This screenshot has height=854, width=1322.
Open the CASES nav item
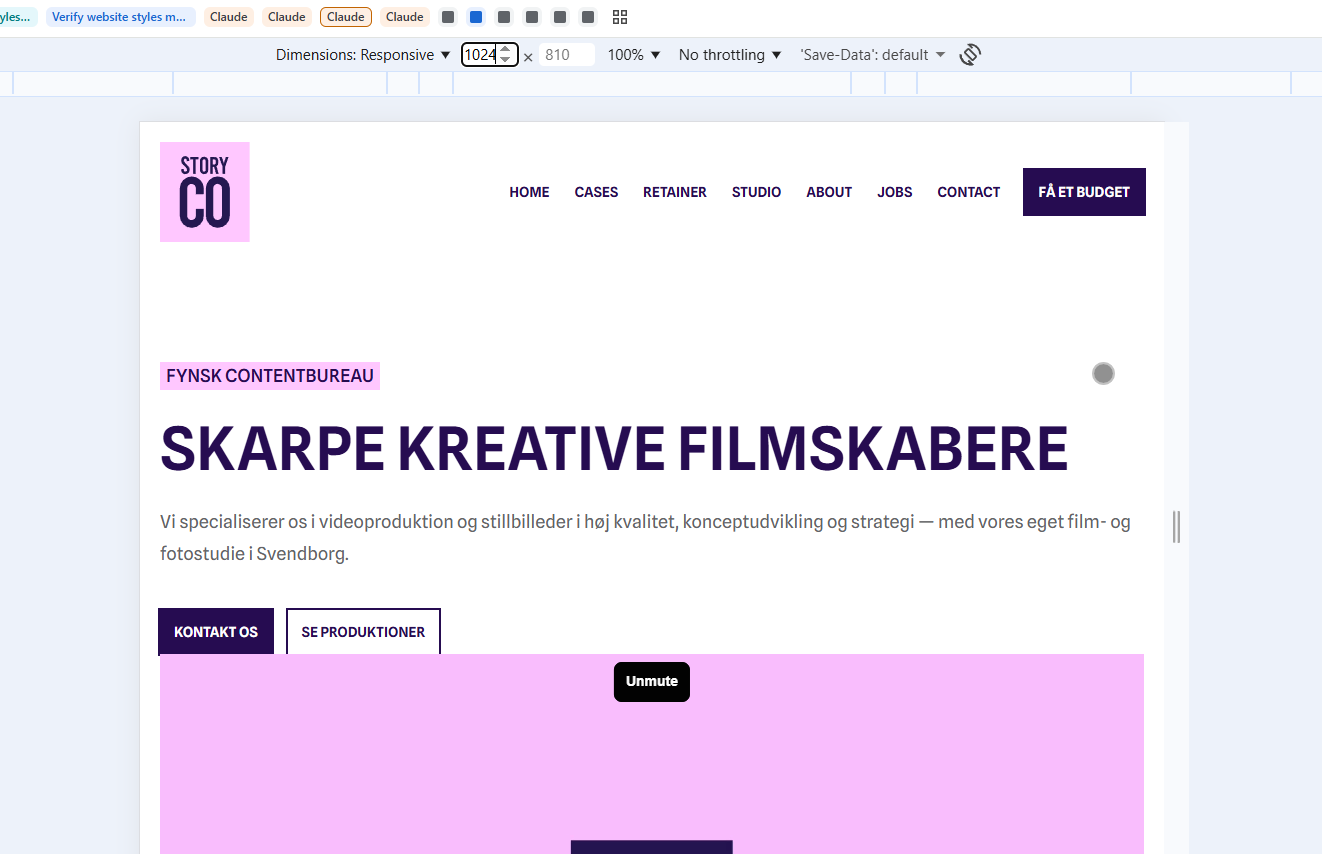coord(596,192)
